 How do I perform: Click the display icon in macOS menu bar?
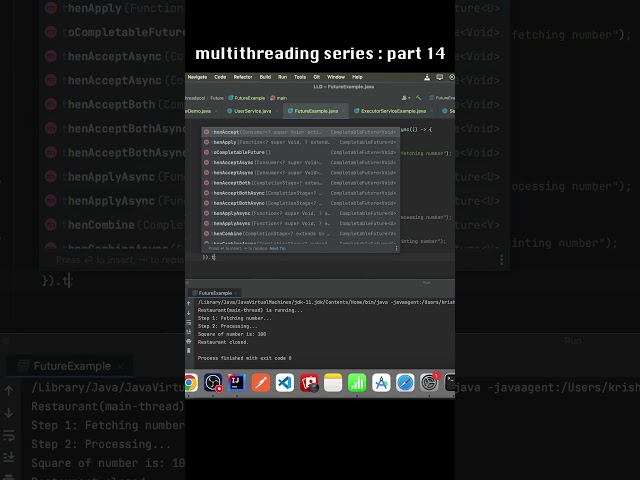[440, 77]
